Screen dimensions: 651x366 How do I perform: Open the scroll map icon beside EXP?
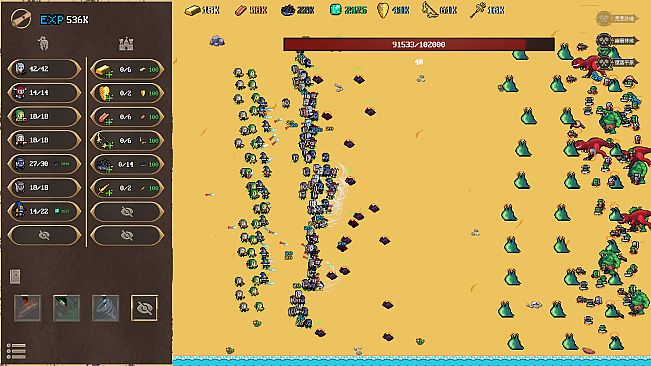click(x=21, y=19)
